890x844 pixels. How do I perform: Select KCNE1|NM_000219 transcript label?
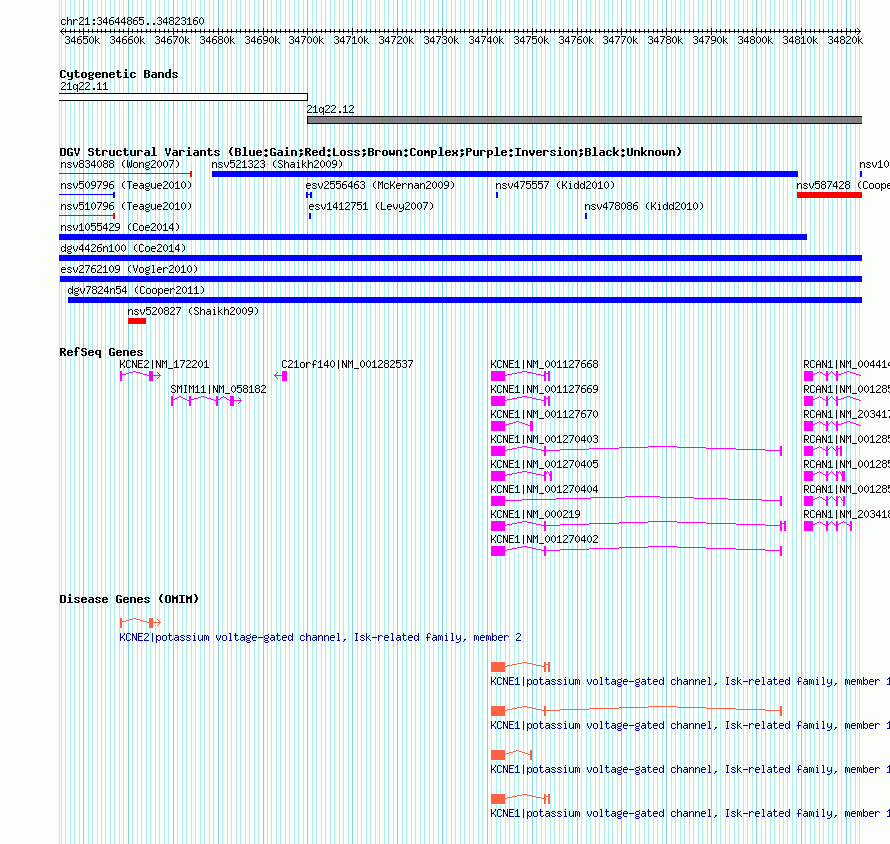(x=535, y=514)
